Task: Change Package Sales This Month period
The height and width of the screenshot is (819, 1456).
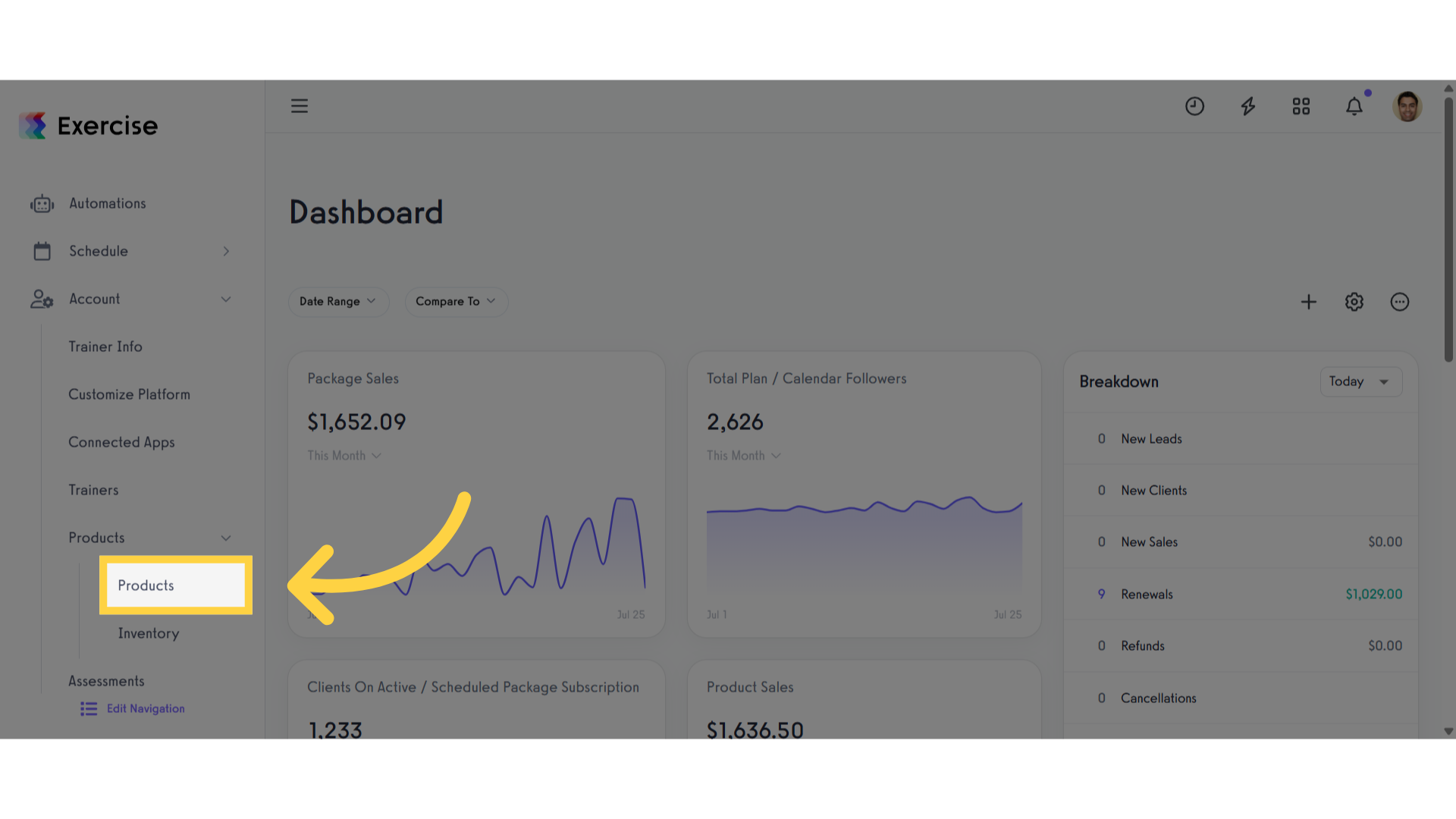Action: point(344,456)
